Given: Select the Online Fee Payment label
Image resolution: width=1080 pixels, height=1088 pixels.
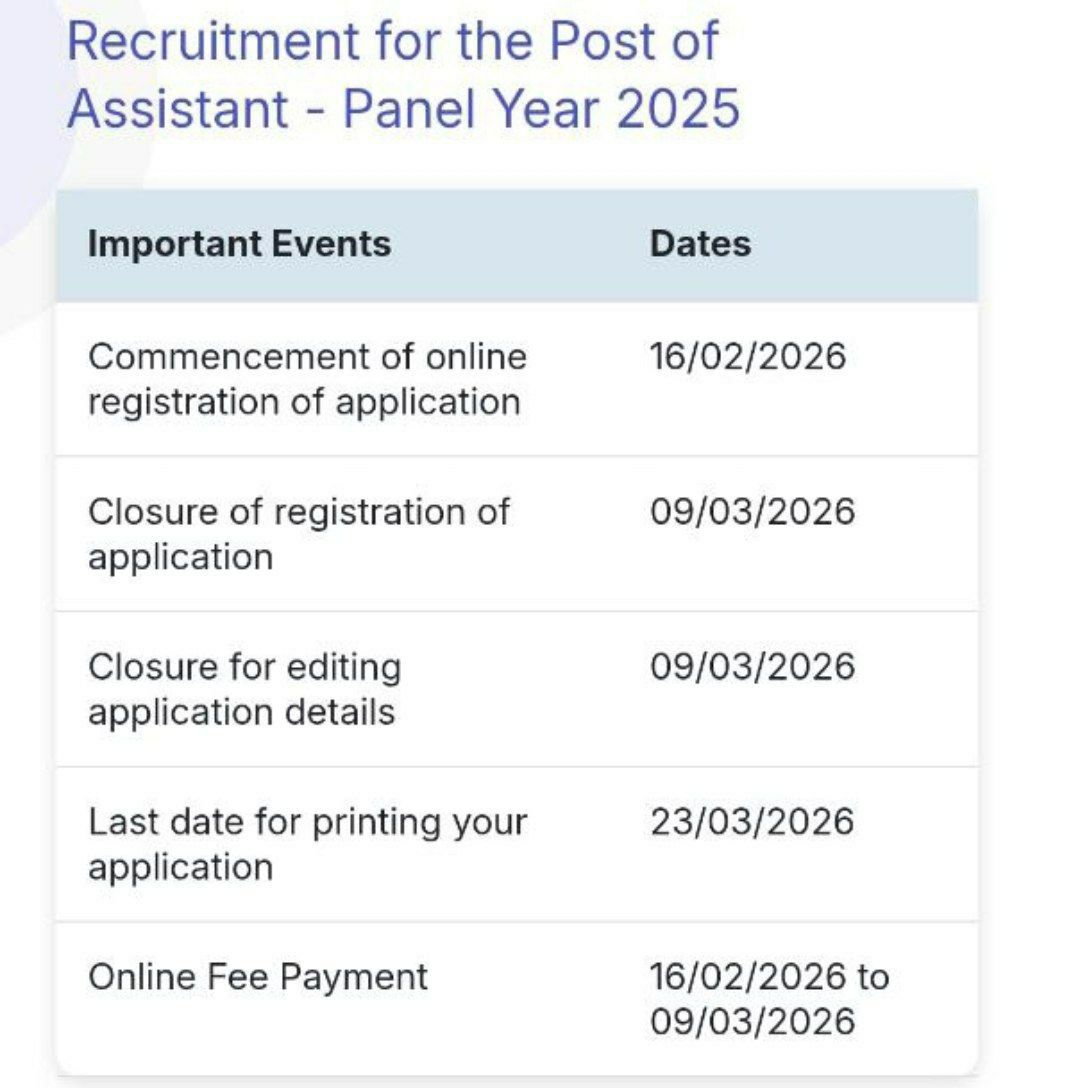Looking at the screenshot, I should [257, 977].
